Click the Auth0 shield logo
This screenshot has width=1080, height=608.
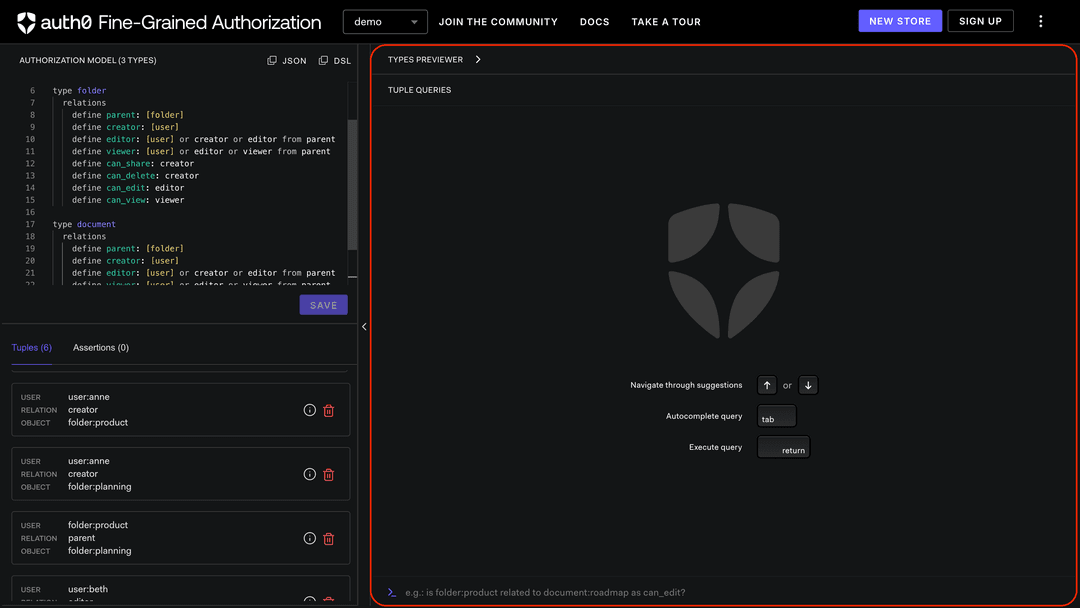pos(26,22)
